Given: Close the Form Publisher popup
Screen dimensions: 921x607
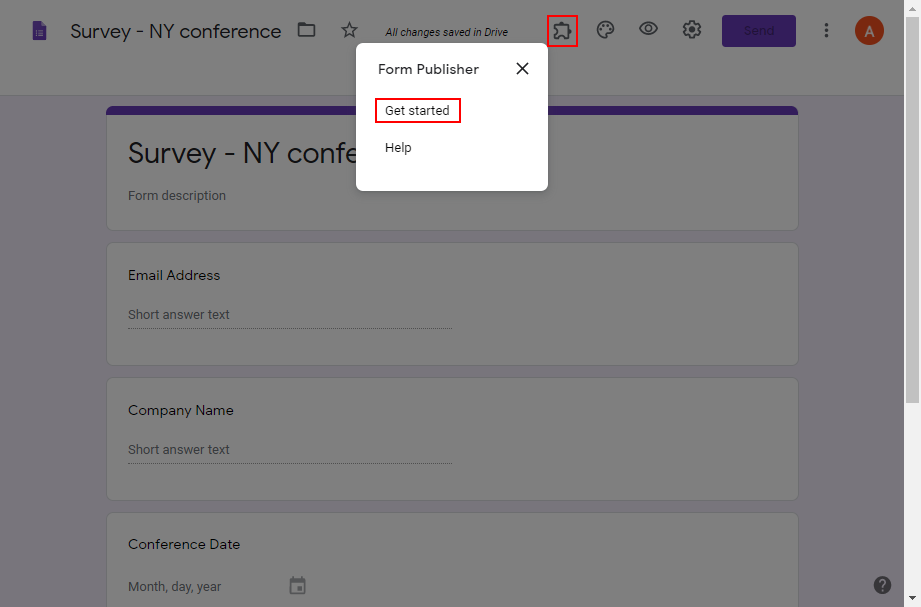Looking at the screenshot, I should point(522,69).
